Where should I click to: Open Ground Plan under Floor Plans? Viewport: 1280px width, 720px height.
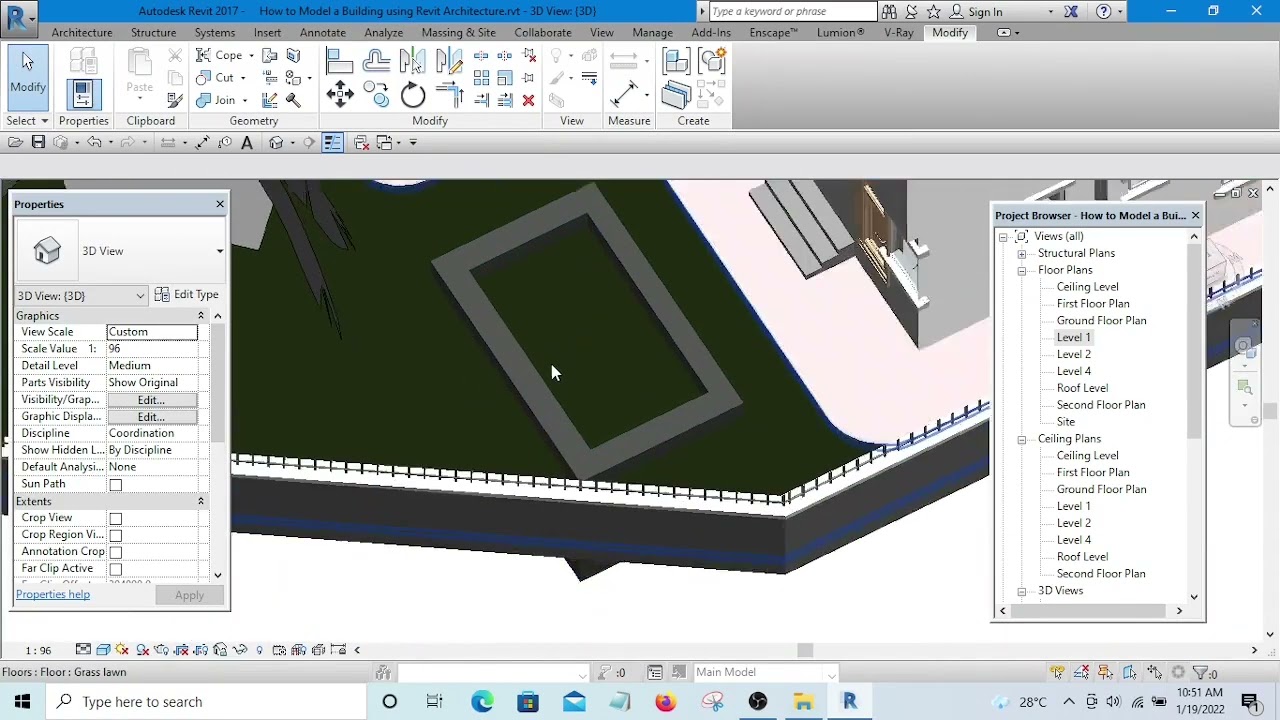(1101, 321)
